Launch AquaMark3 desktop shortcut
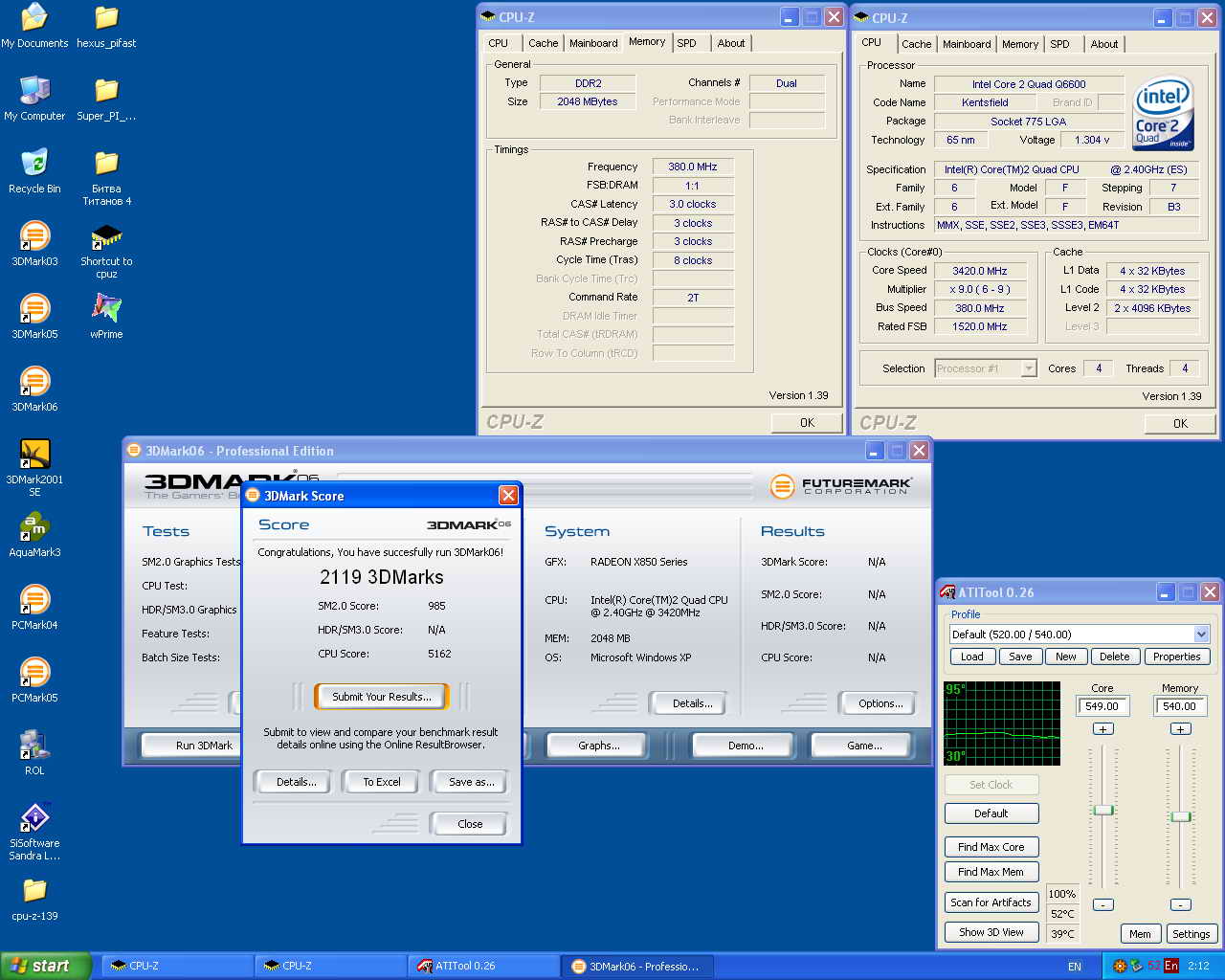 pos(34,534)
